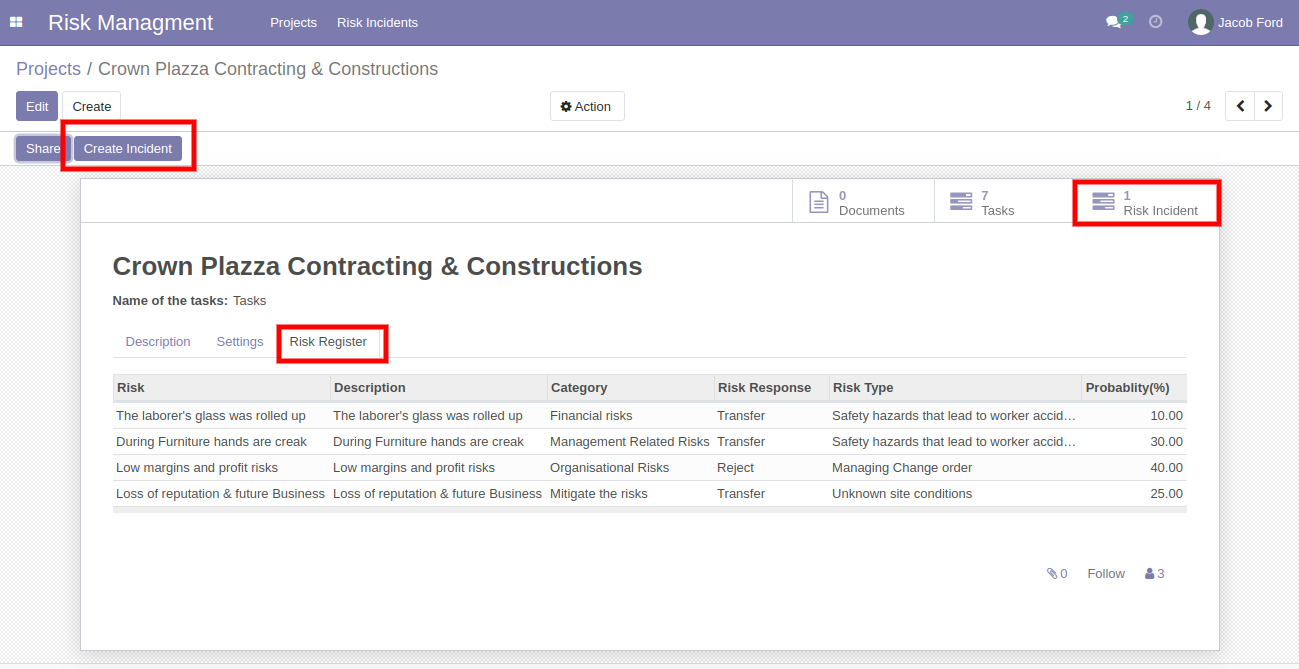Select the Low margins and profit risks row
Screen dimensions: 1299x669
[649, 468]
